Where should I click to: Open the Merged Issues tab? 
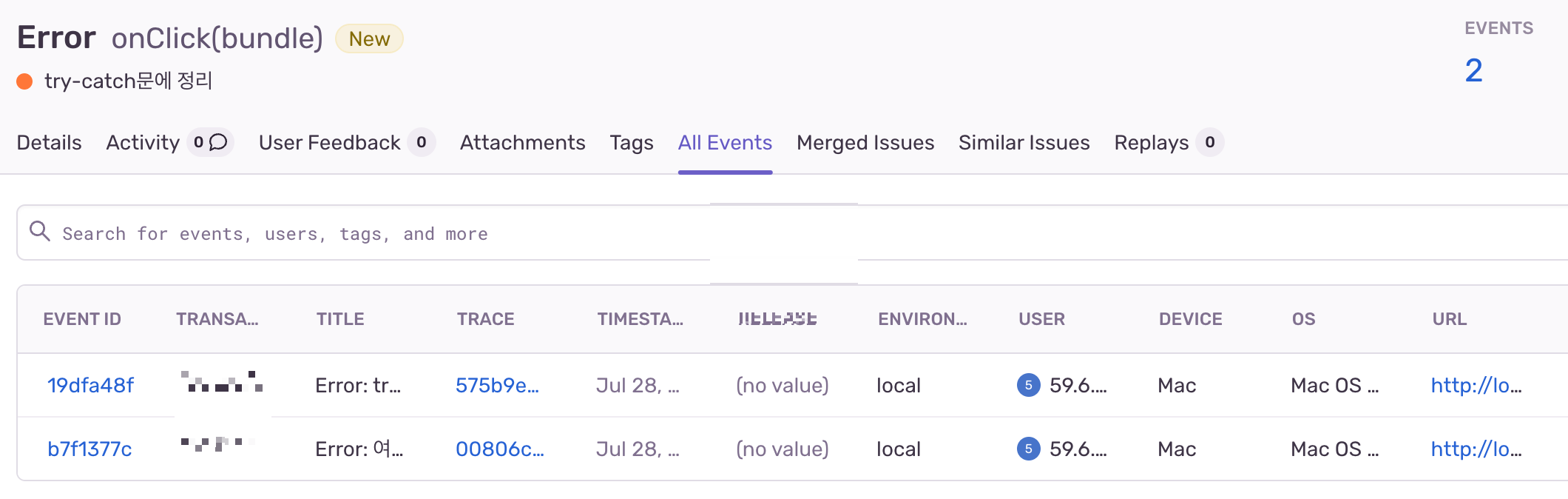pos(865,142)
